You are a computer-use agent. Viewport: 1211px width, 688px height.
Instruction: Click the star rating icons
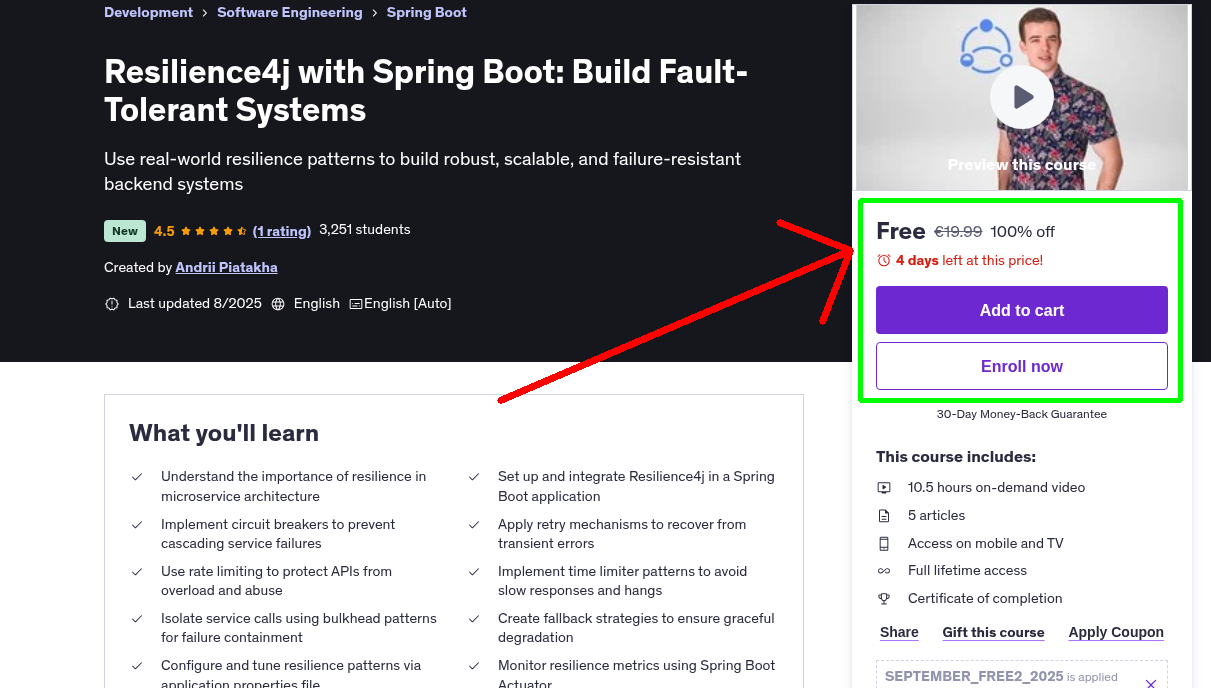click(214, 231)
